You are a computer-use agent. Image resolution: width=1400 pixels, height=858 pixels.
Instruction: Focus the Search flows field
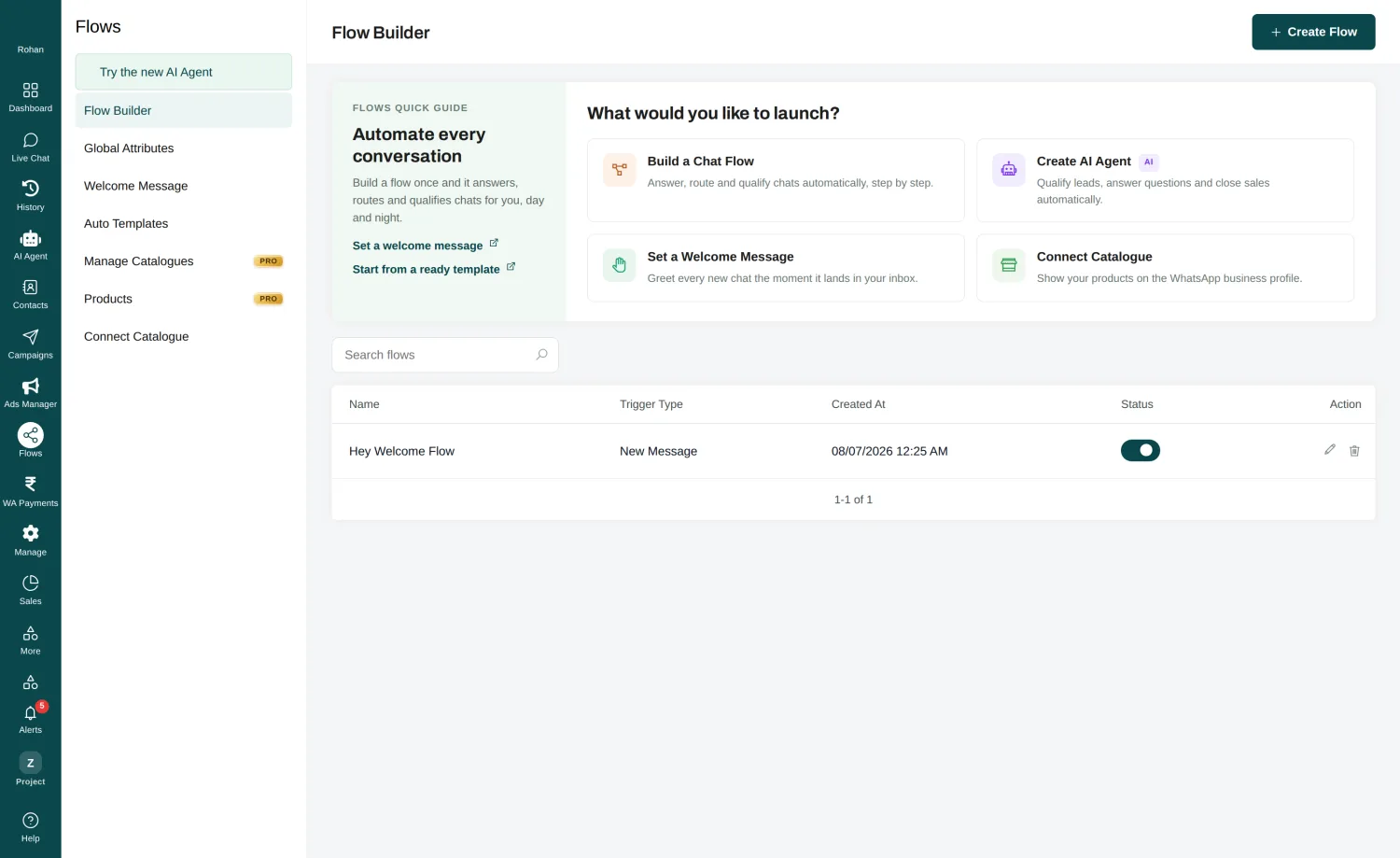(x=444, y=355)
